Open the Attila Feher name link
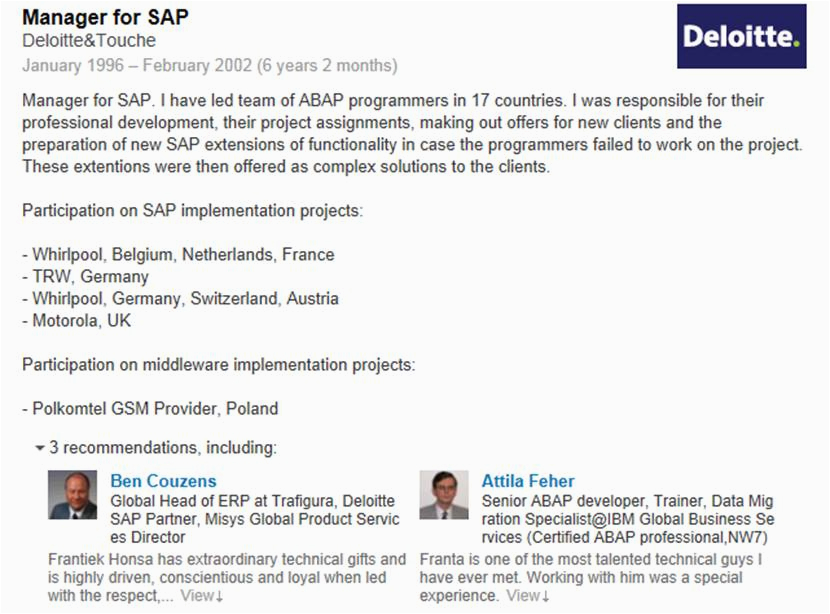 tap(528, 481)
